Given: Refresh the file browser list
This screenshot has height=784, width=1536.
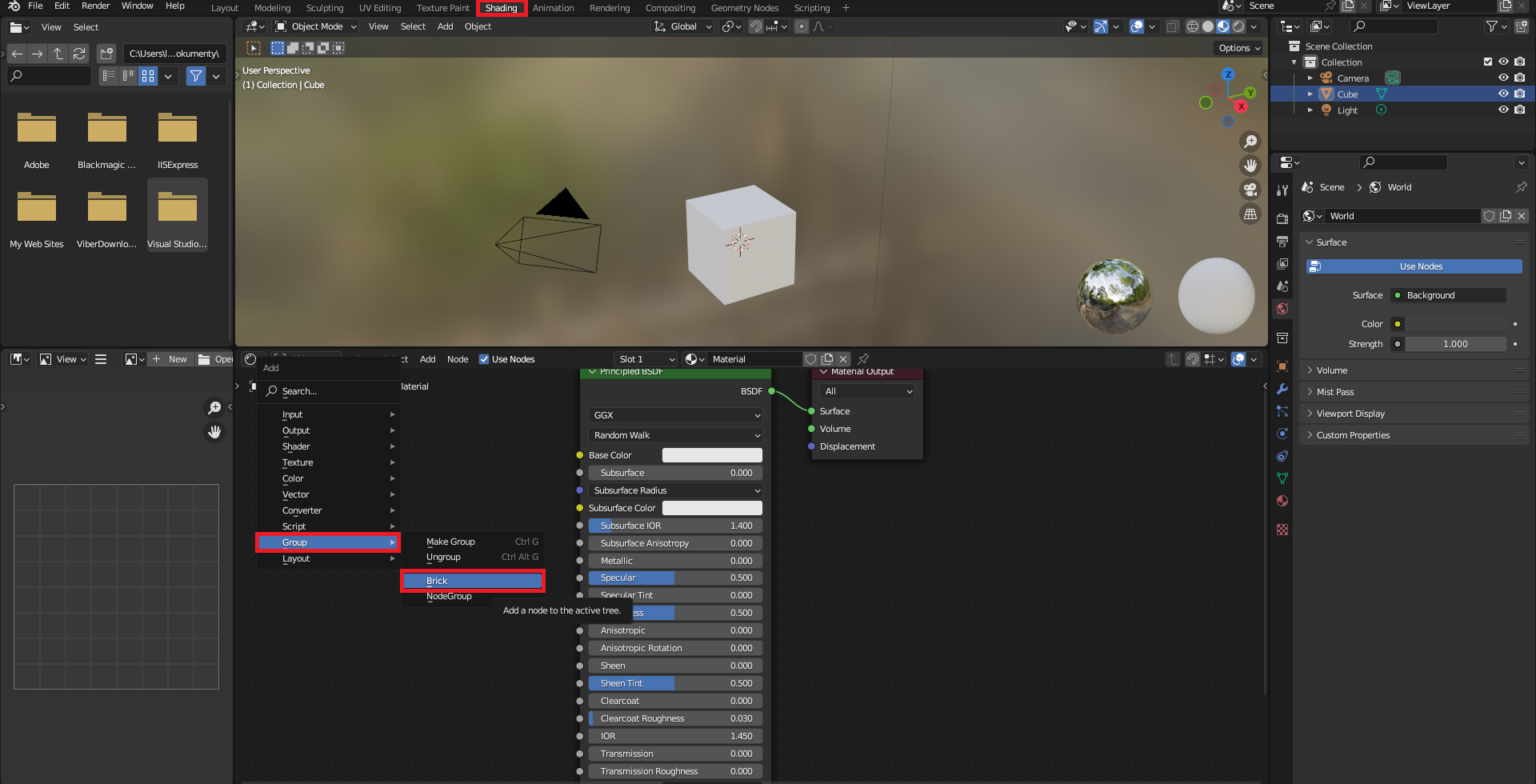Looking at the screenshot, I should [x=79, y=54].
